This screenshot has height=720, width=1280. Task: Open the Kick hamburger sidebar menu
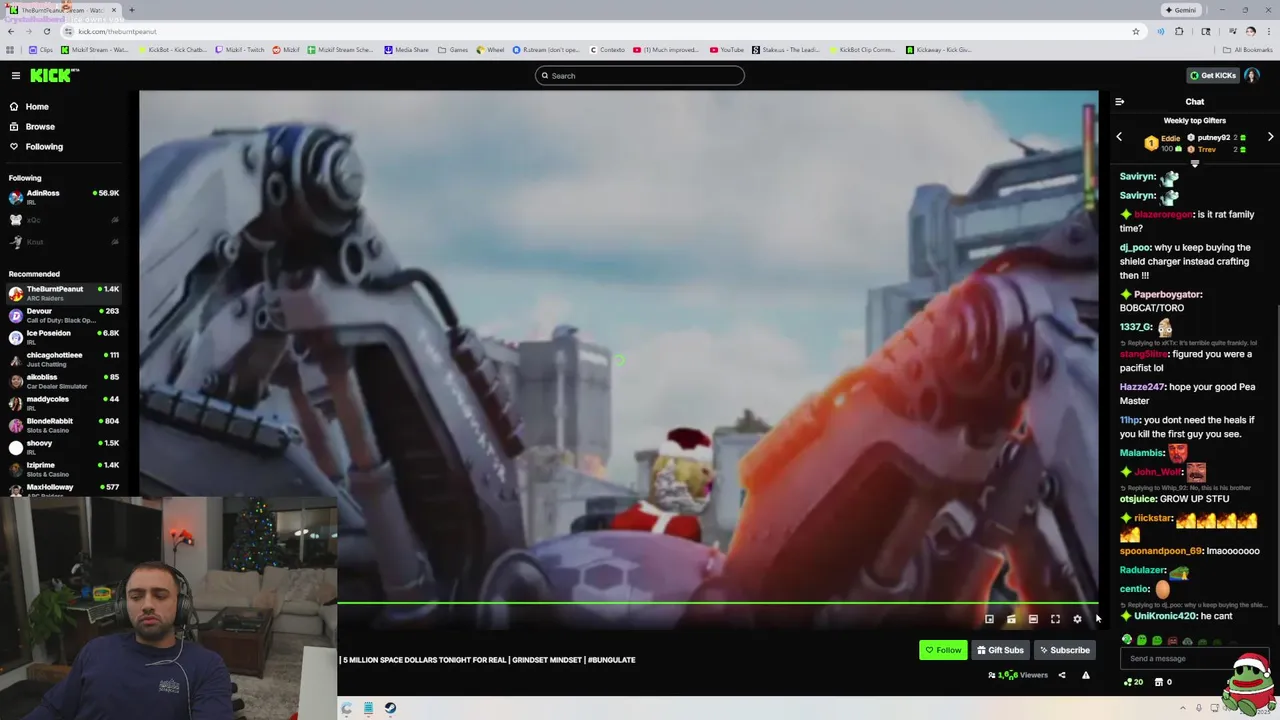(x=15, y=75)
